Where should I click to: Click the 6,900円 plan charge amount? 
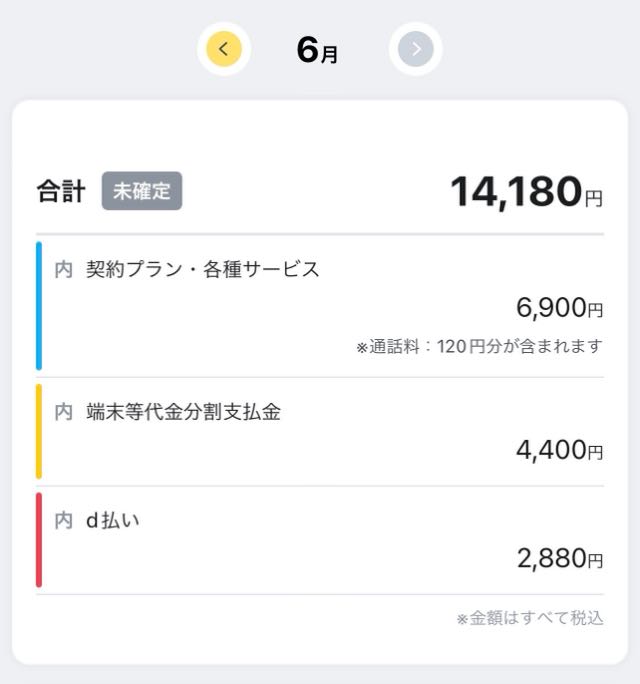pos(560,308)
